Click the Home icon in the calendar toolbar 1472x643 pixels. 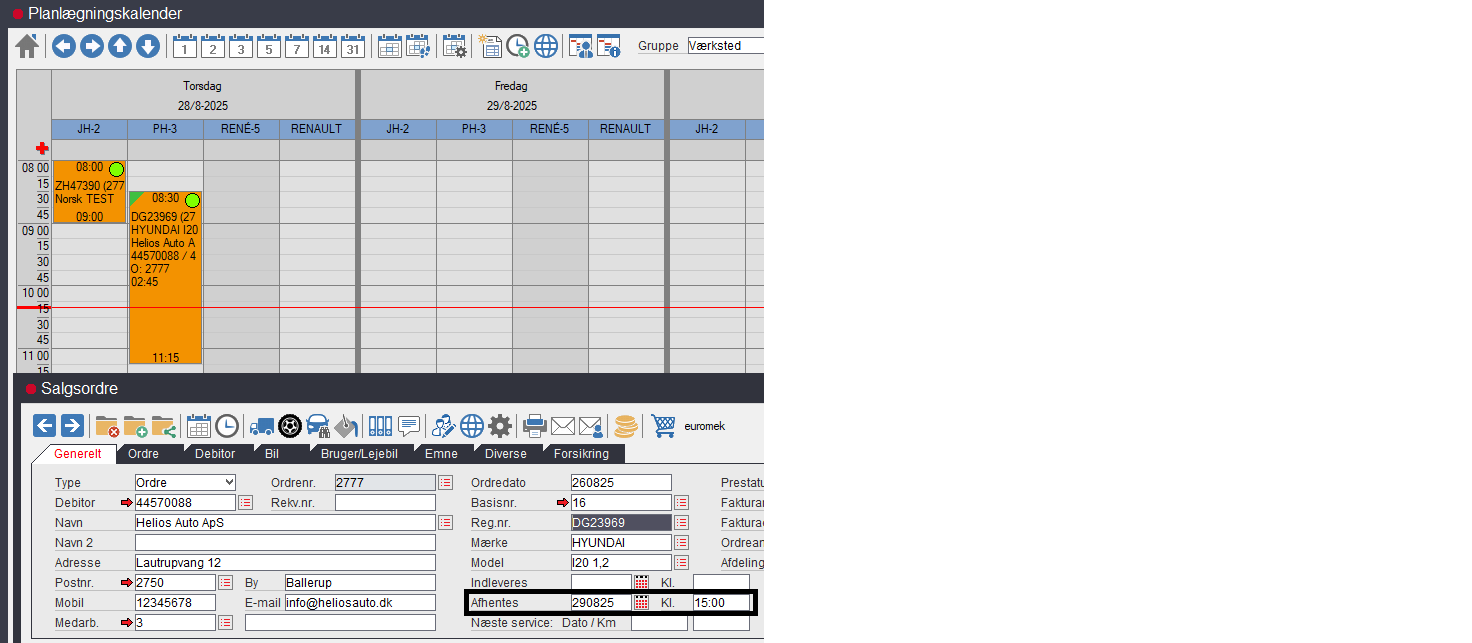point(27,46)
